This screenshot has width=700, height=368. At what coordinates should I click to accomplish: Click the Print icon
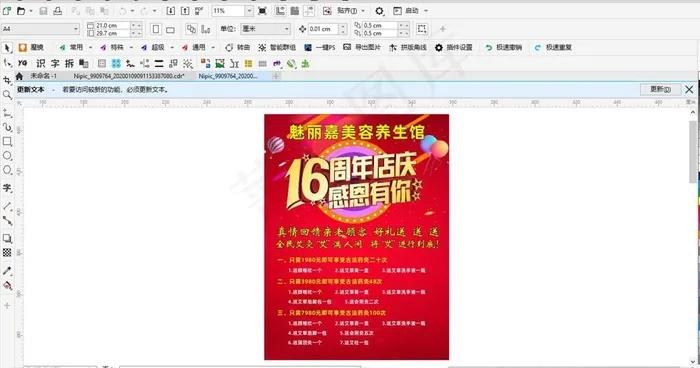click(58, 11)
